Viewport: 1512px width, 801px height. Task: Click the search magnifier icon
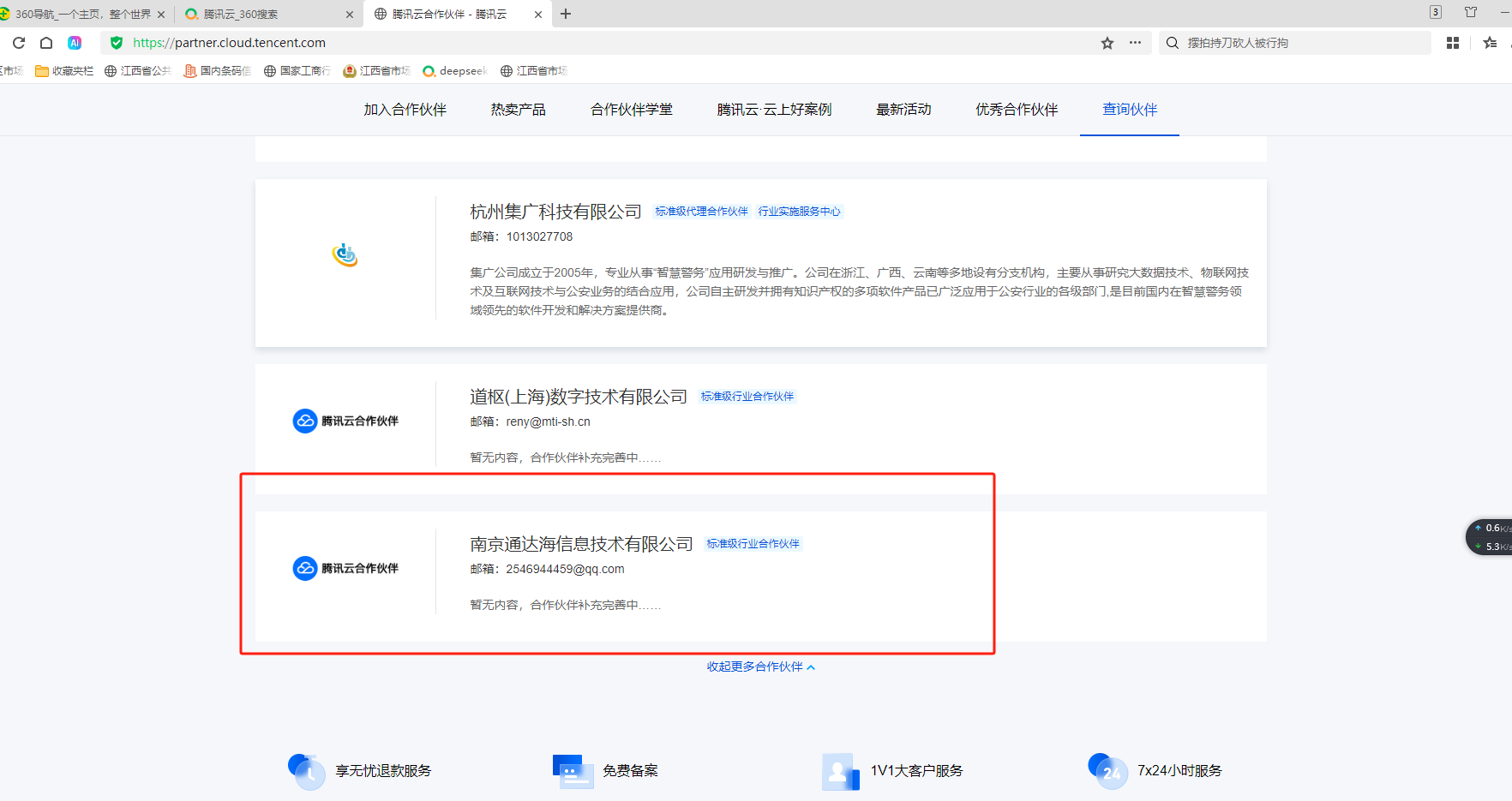[x=1173, y=43]
